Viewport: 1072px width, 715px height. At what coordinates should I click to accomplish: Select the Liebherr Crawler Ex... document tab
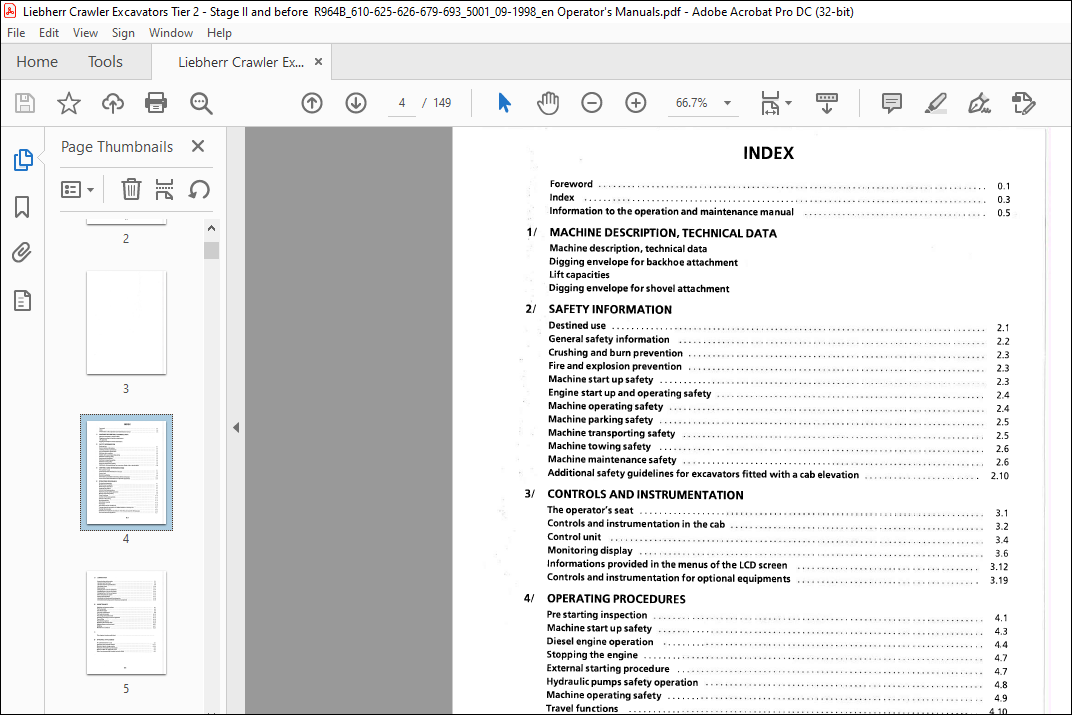point(241,62)
